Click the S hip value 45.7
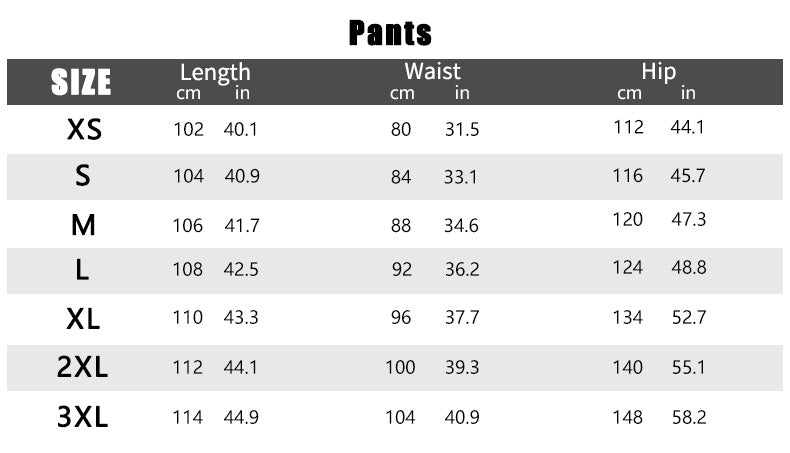Screen dimensions: 790x453 point(688,176)
